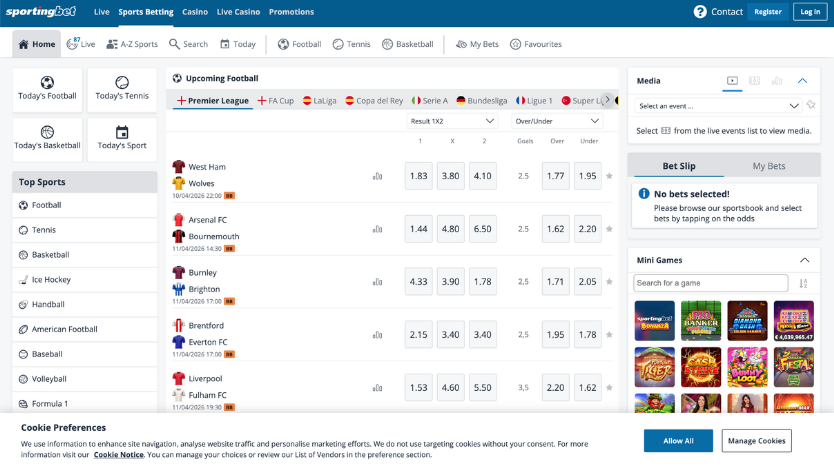The height and width of the screenshot is (468, 834).
Task: Open the Cookie Notice link
Action: (119, 455)
